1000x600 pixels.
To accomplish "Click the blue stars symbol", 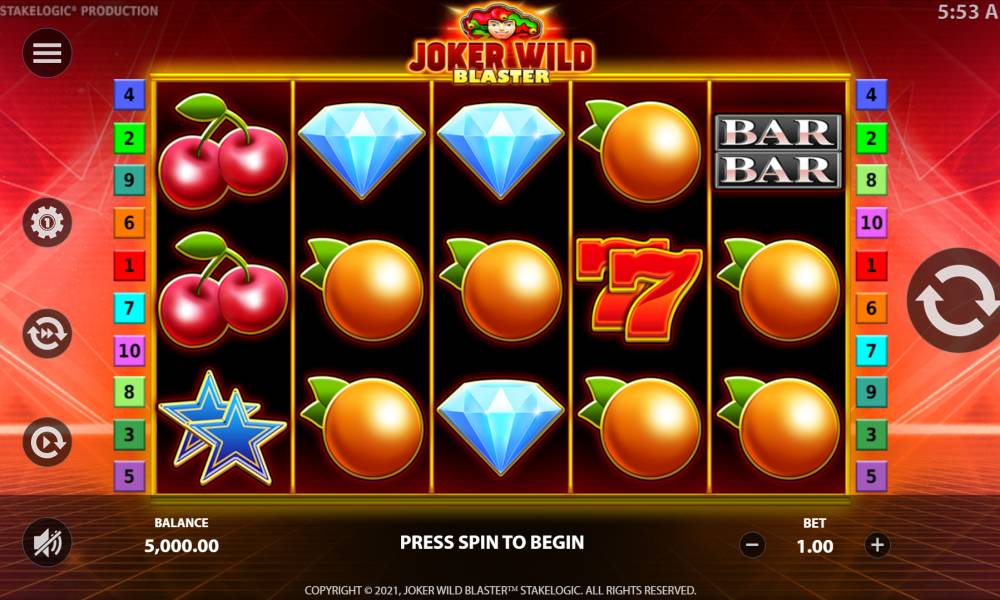I will (222, 428).
